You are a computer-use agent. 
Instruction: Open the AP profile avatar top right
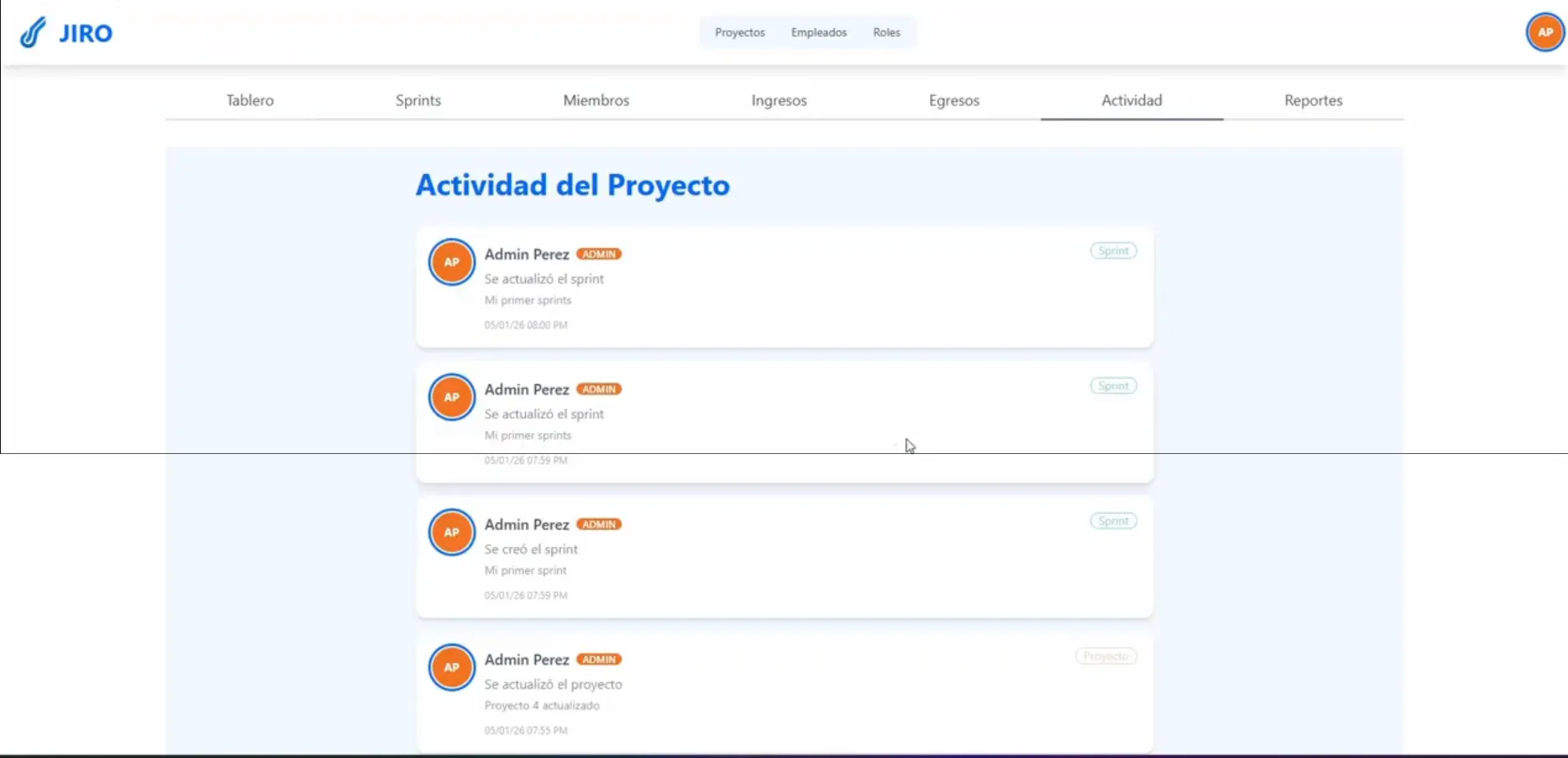[1543, 31]
